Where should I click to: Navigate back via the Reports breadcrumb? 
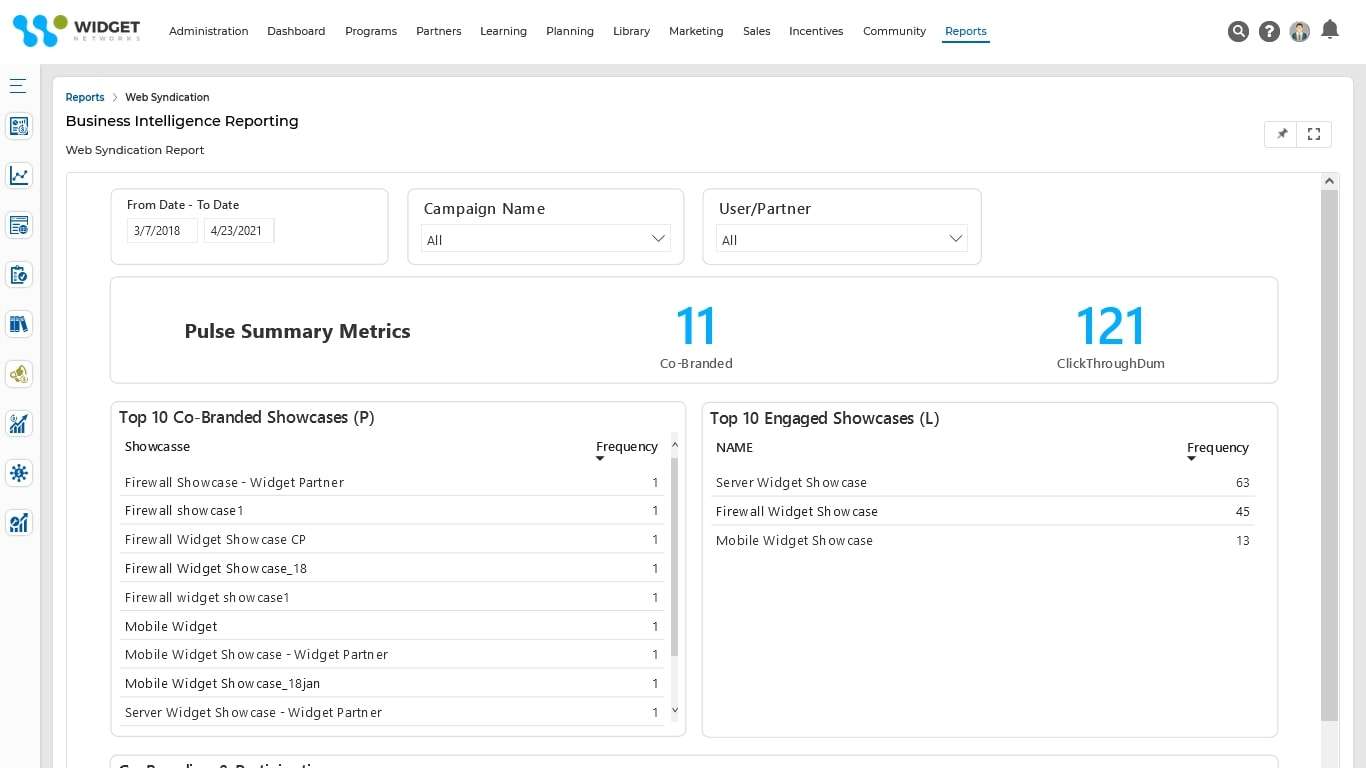(x=84, y=97)
